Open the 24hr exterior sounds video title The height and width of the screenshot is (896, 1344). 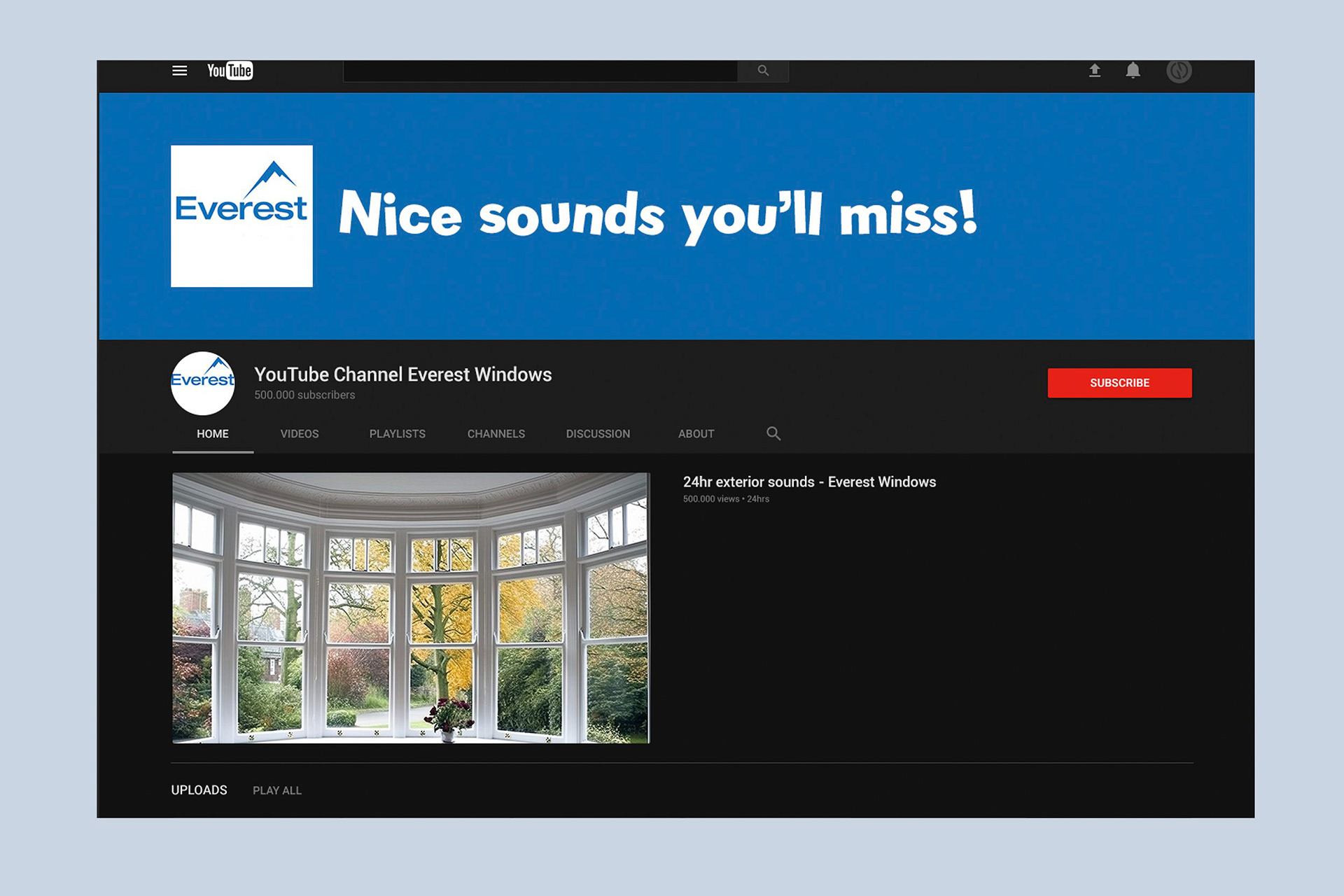coord(810,482)
